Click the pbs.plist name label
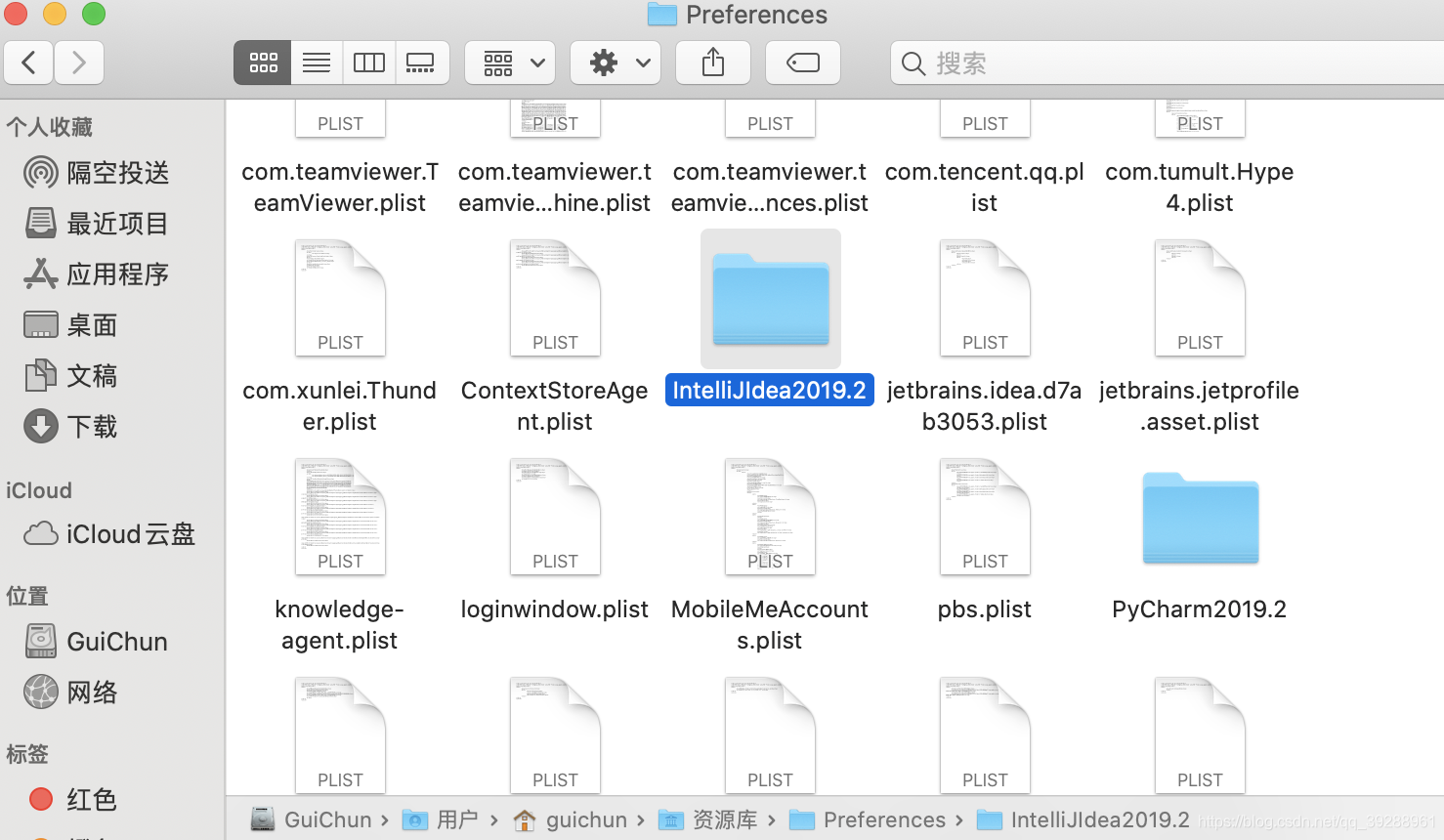The image size is (1444, 840). (x=985, y=609)
